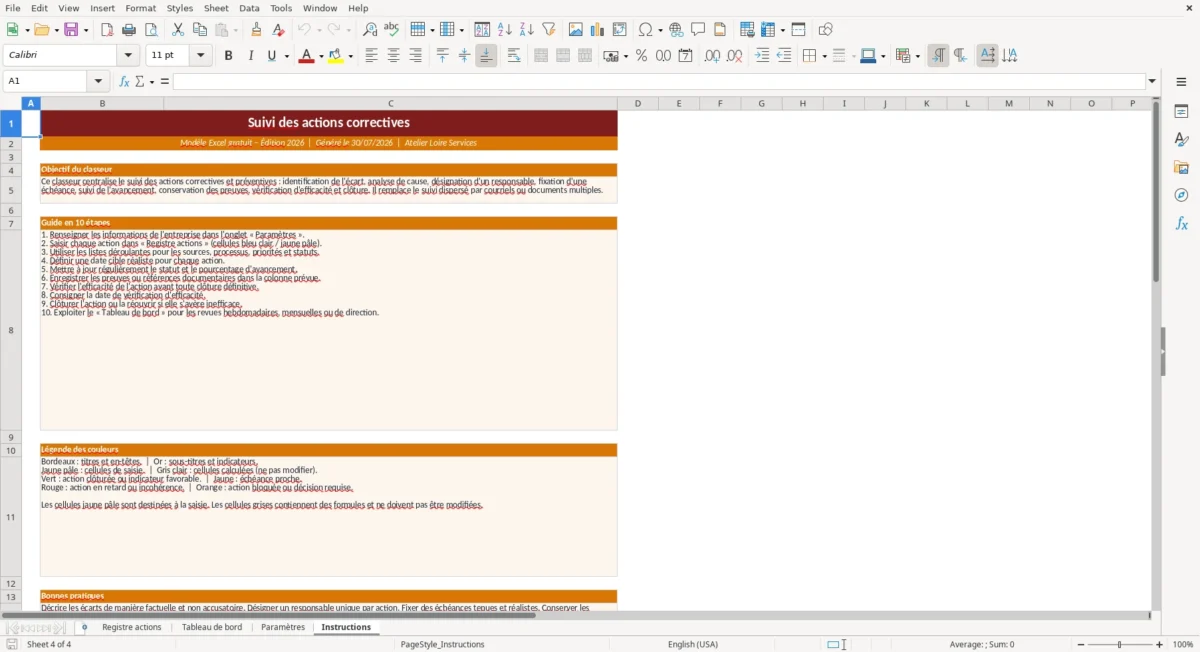
Task: Click the Print icon
Action: pyautogui.click(x=129, y=30)
